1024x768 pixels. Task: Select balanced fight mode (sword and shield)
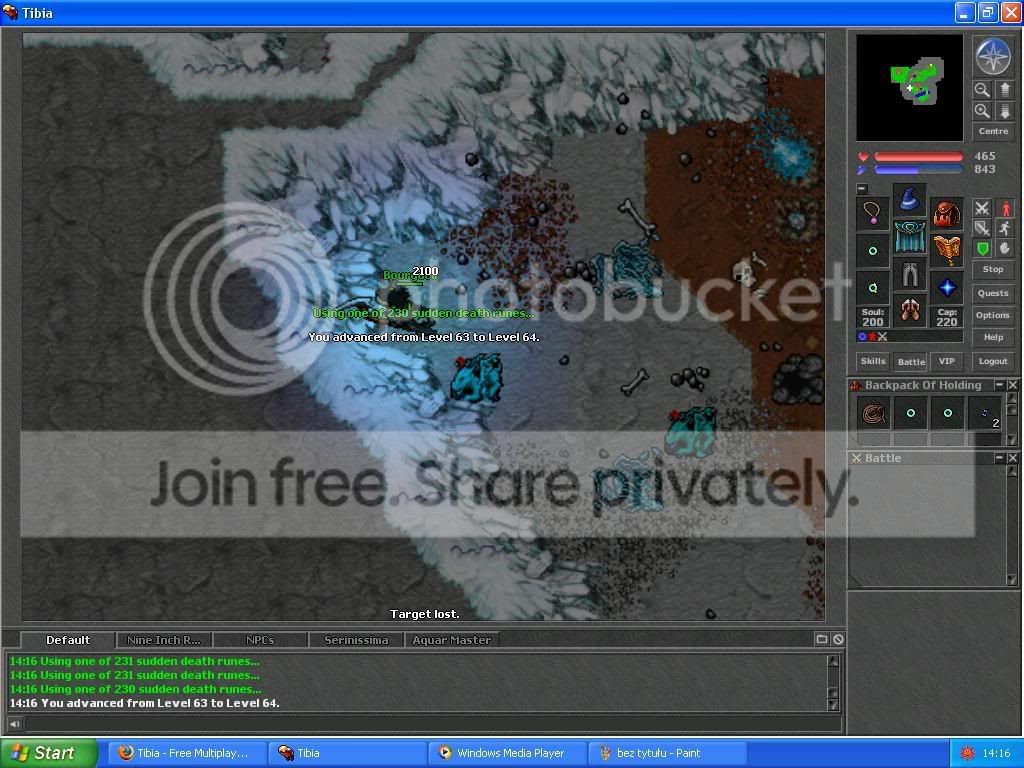point(982,228)
